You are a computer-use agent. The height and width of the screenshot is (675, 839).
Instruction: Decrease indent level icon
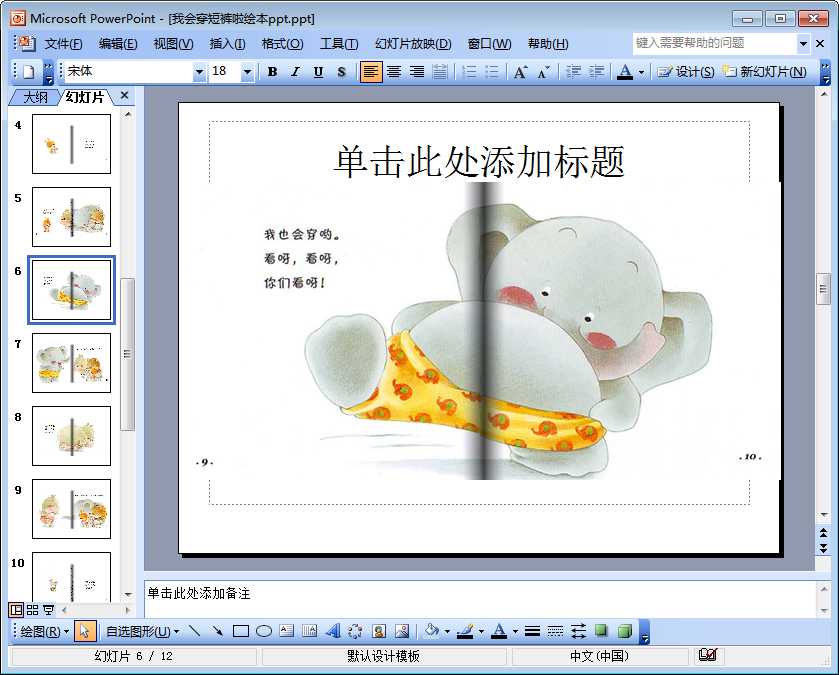click(573, 72)
